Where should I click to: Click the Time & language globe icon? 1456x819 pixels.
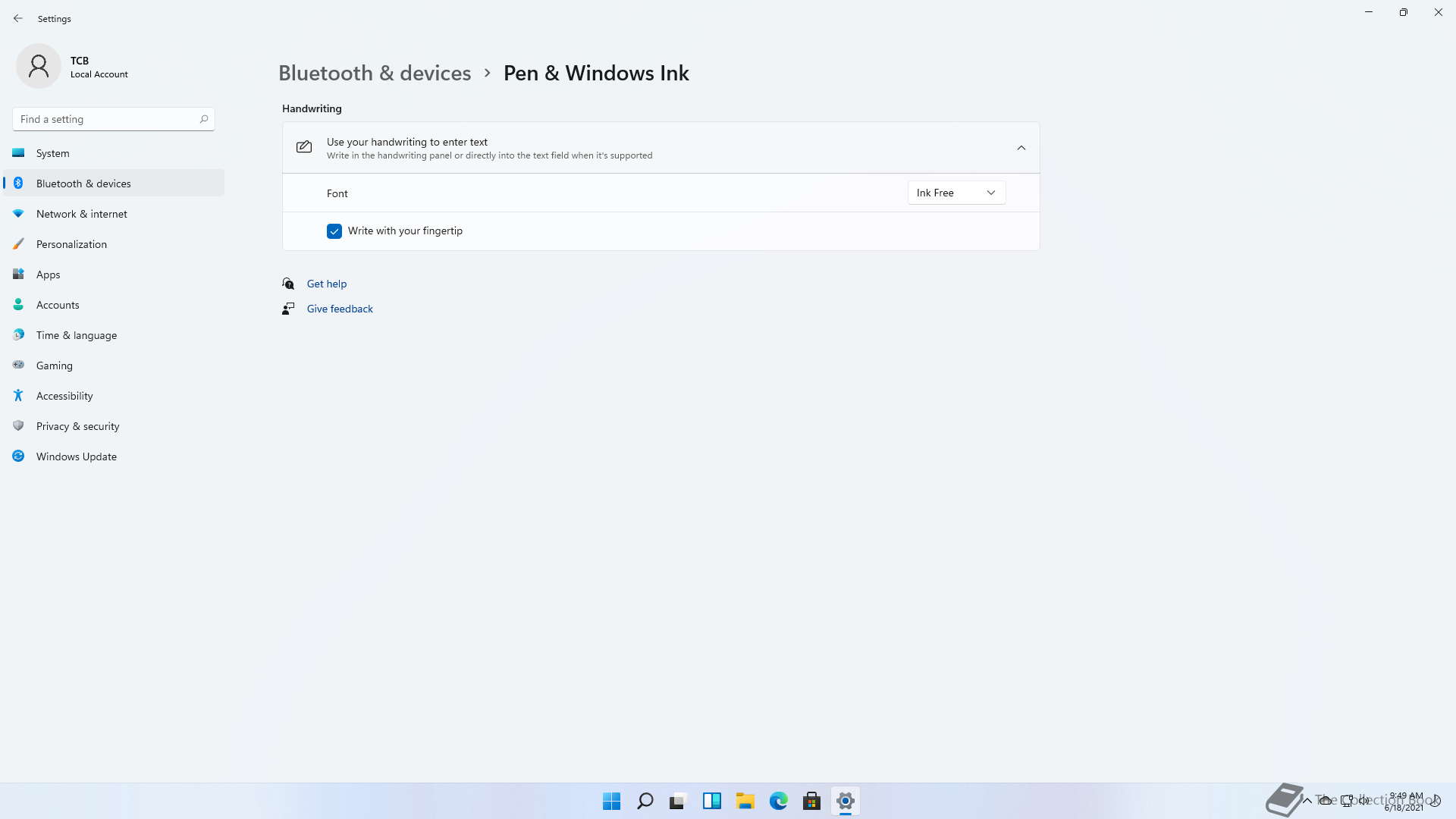(x=18, y=335)
